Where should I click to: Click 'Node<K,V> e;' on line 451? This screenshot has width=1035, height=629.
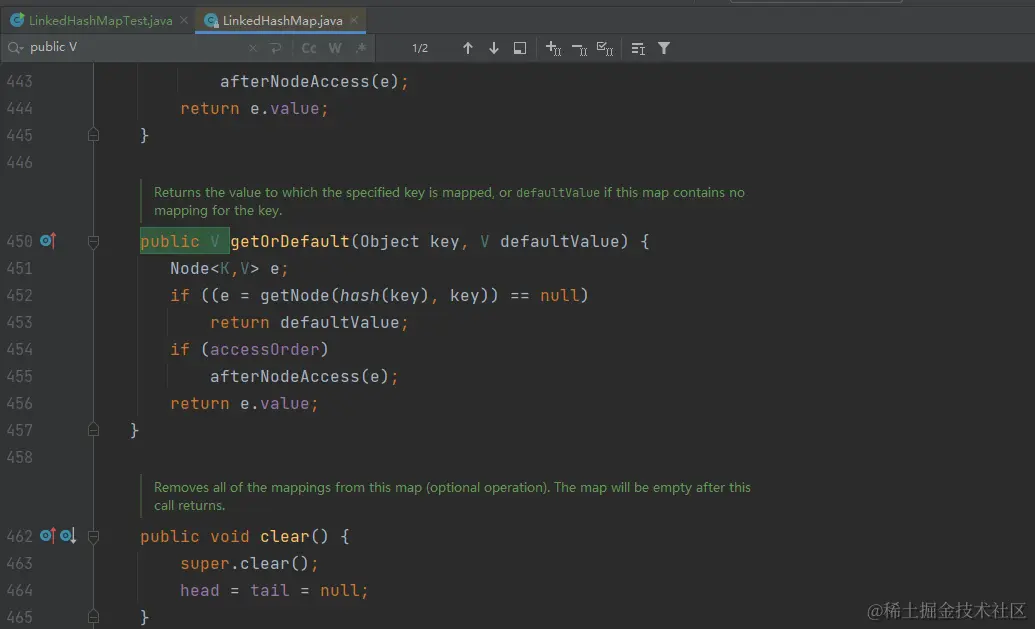[229, 269]
